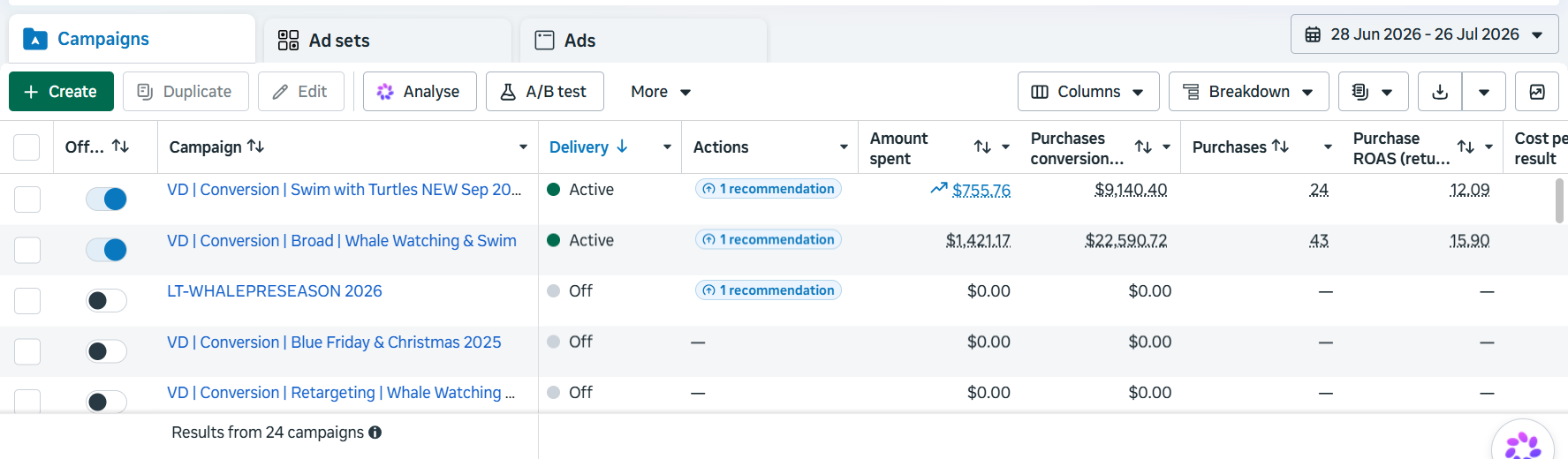This screenshot has width=1568, height=459.
Task: View recommendation for Swim with Turtles
Action: coord(769,189)
